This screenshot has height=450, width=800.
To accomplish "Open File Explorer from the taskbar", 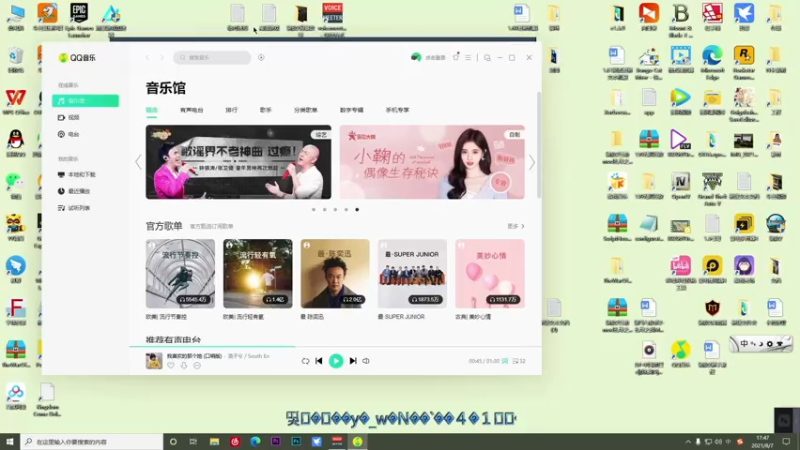I will pyautogui.click(x=214, y=441).
